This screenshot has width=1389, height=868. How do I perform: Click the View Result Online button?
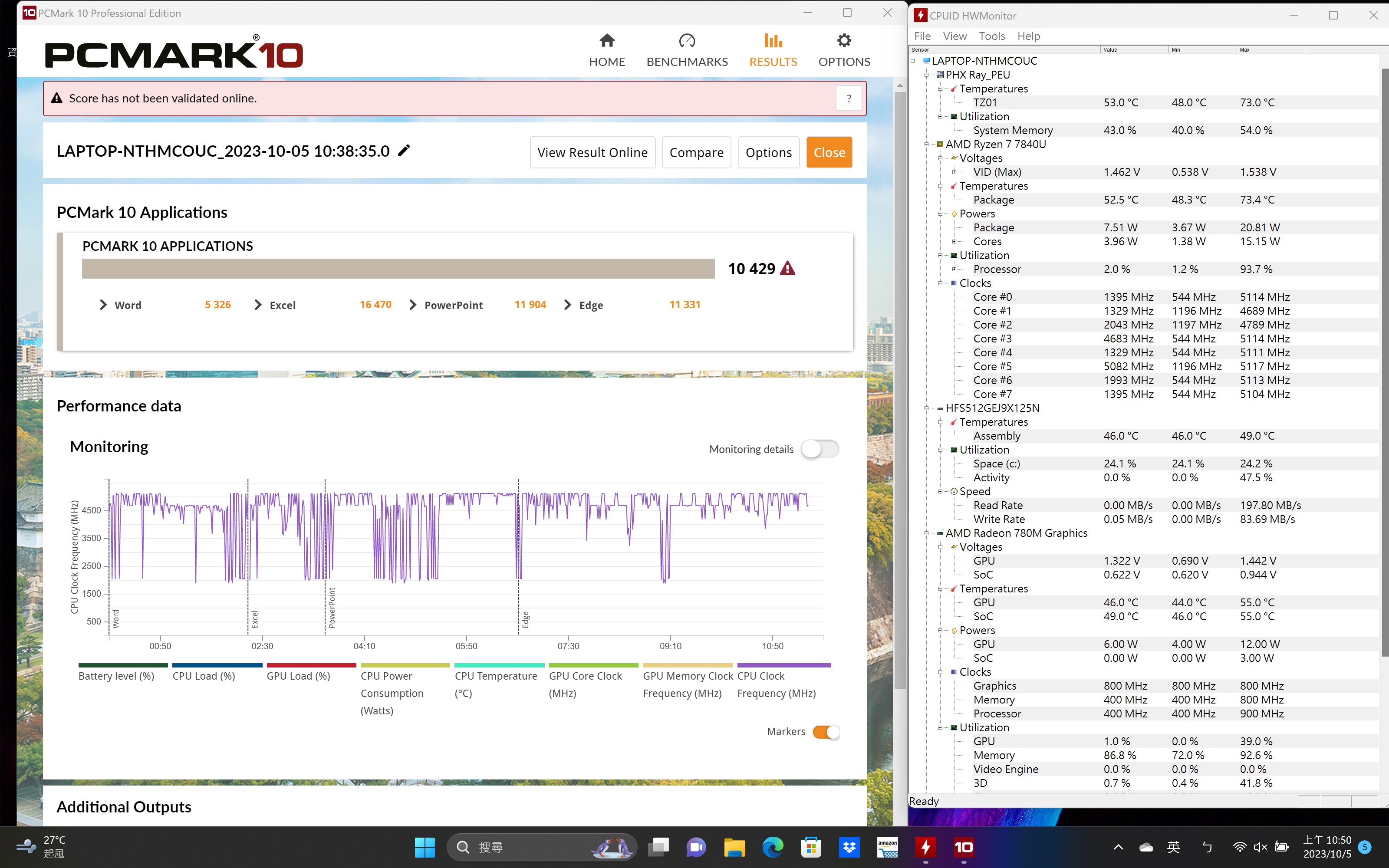click(x=592, y=152)
